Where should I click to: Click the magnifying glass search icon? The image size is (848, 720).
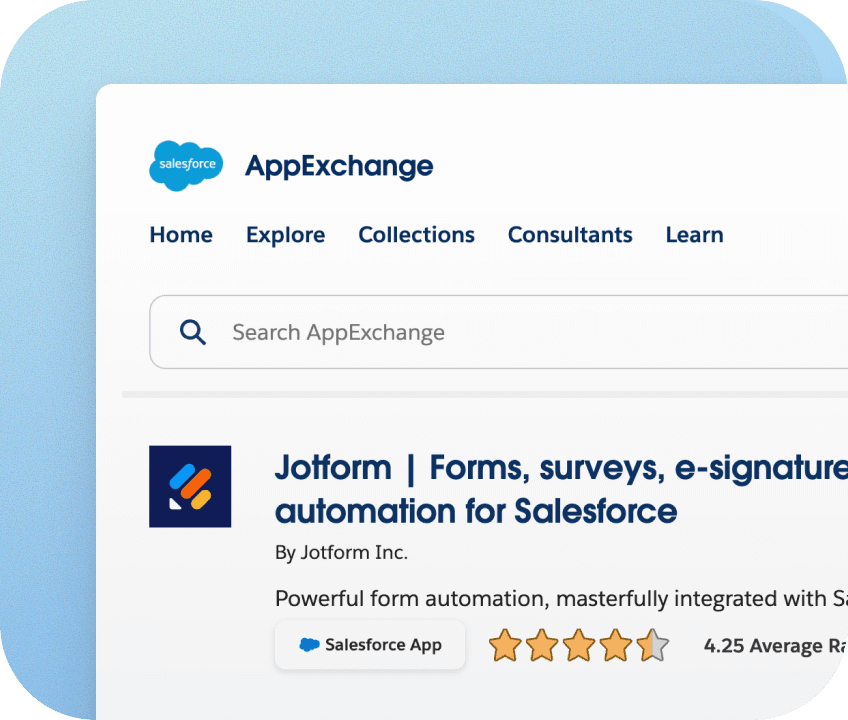[192, 331]
